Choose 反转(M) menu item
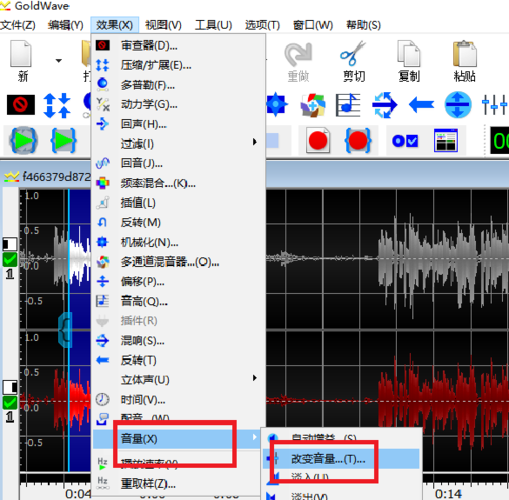509x500 pixels. (178, 222)
